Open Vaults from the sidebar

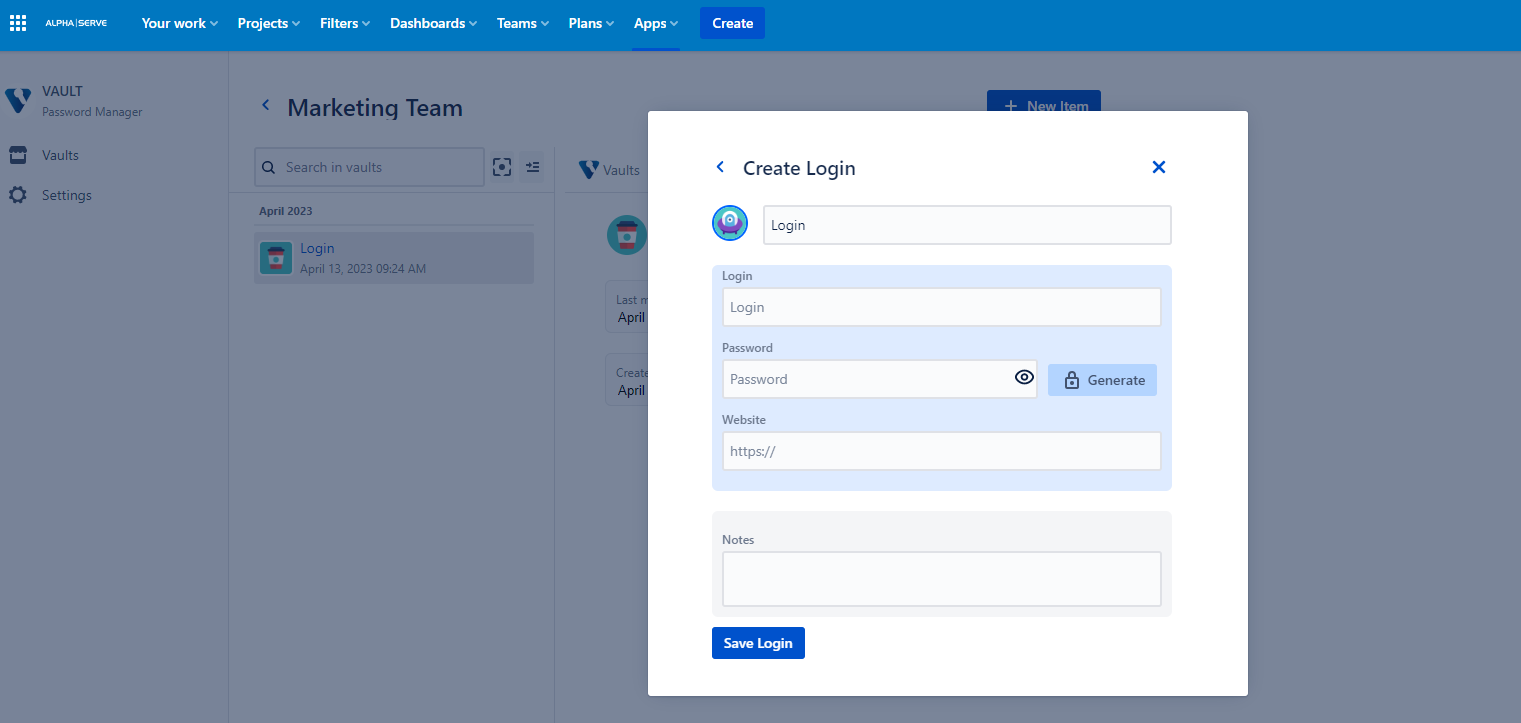[x=60, y=155]
